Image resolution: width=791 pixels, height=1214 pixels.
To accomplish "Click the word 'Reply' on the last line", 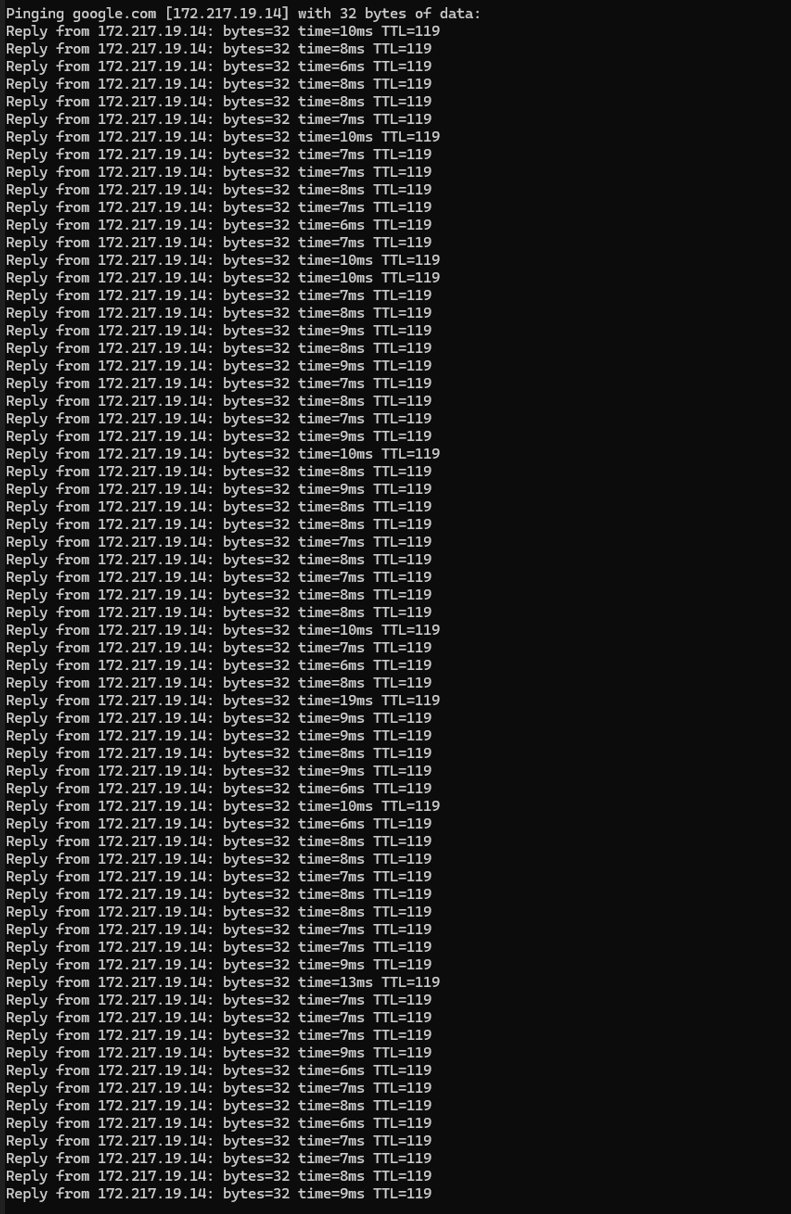I will click(x=26, y=1193).
